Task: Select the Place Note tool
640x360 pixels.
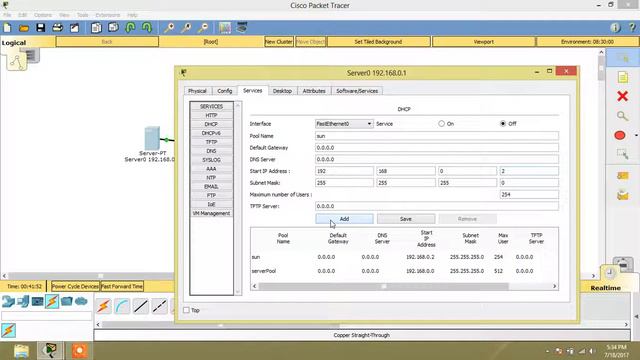Action: 622,77
